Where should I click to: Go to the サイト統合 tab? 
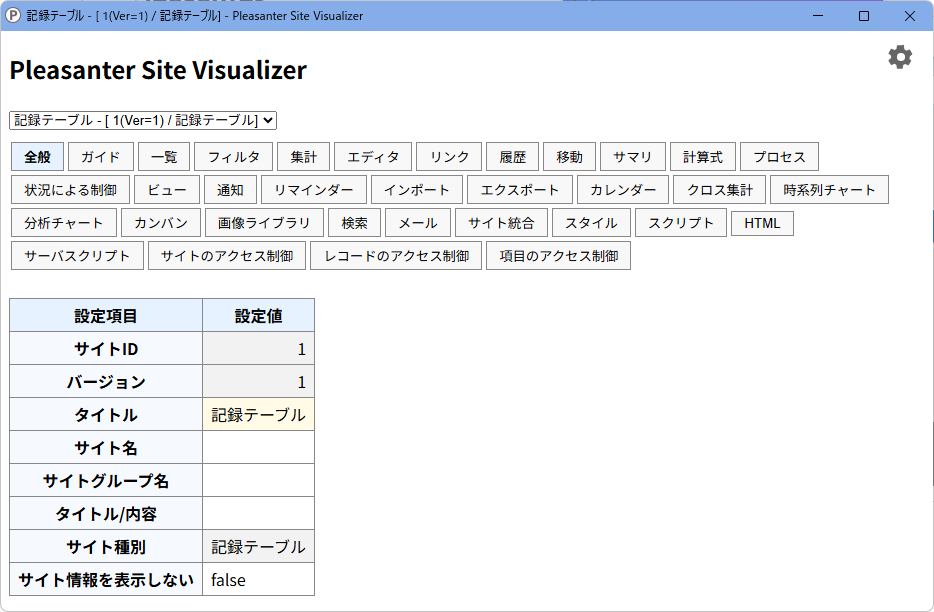[501, 223]
